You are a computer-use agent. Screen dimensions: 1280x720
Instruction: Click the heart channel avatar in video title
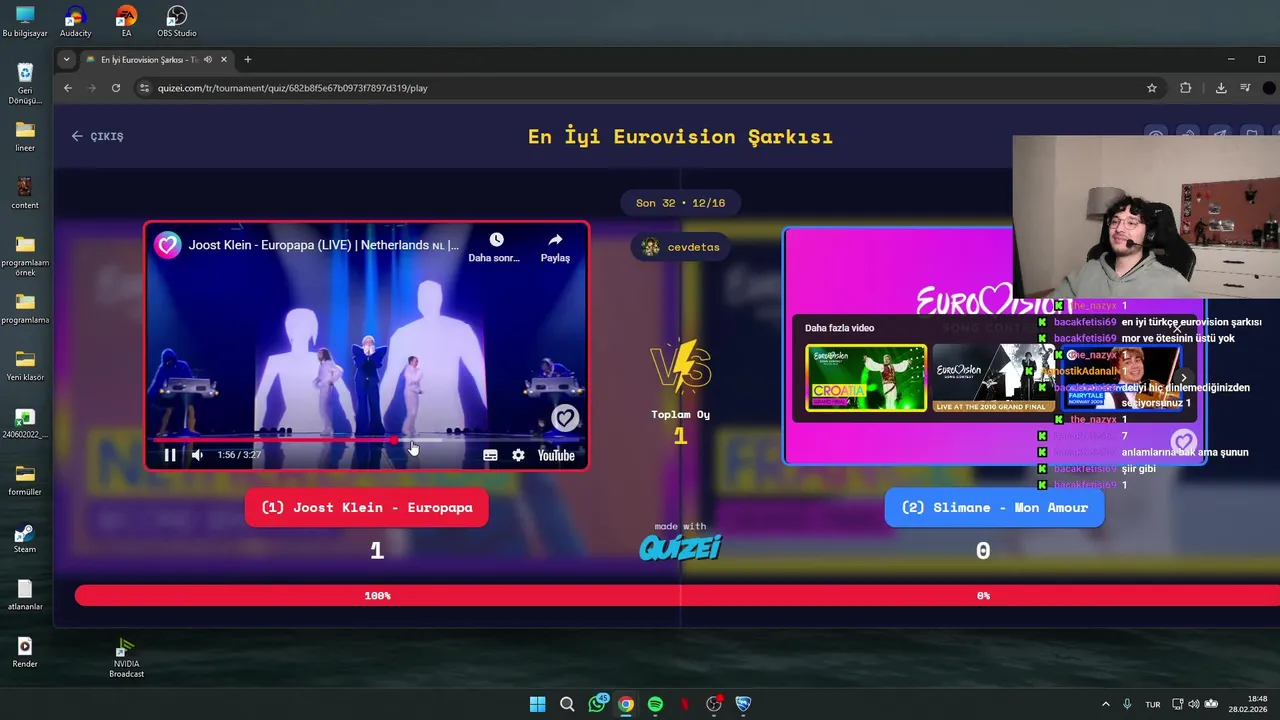click(x=167, y=245)
